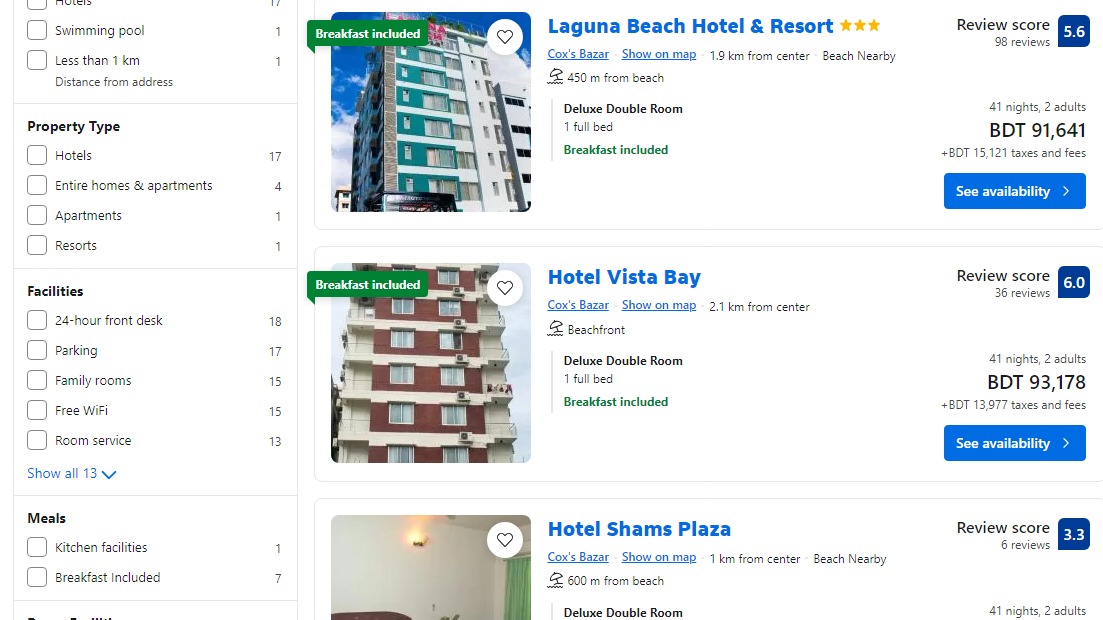
Task: Save Laguna Beach Hotel with heart icon
Action: (x=505, y=37)
